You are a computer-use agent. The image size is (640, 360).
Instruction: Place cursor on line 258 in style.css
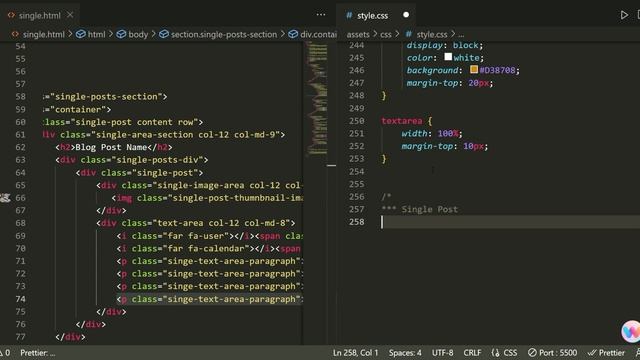[510, 222]
